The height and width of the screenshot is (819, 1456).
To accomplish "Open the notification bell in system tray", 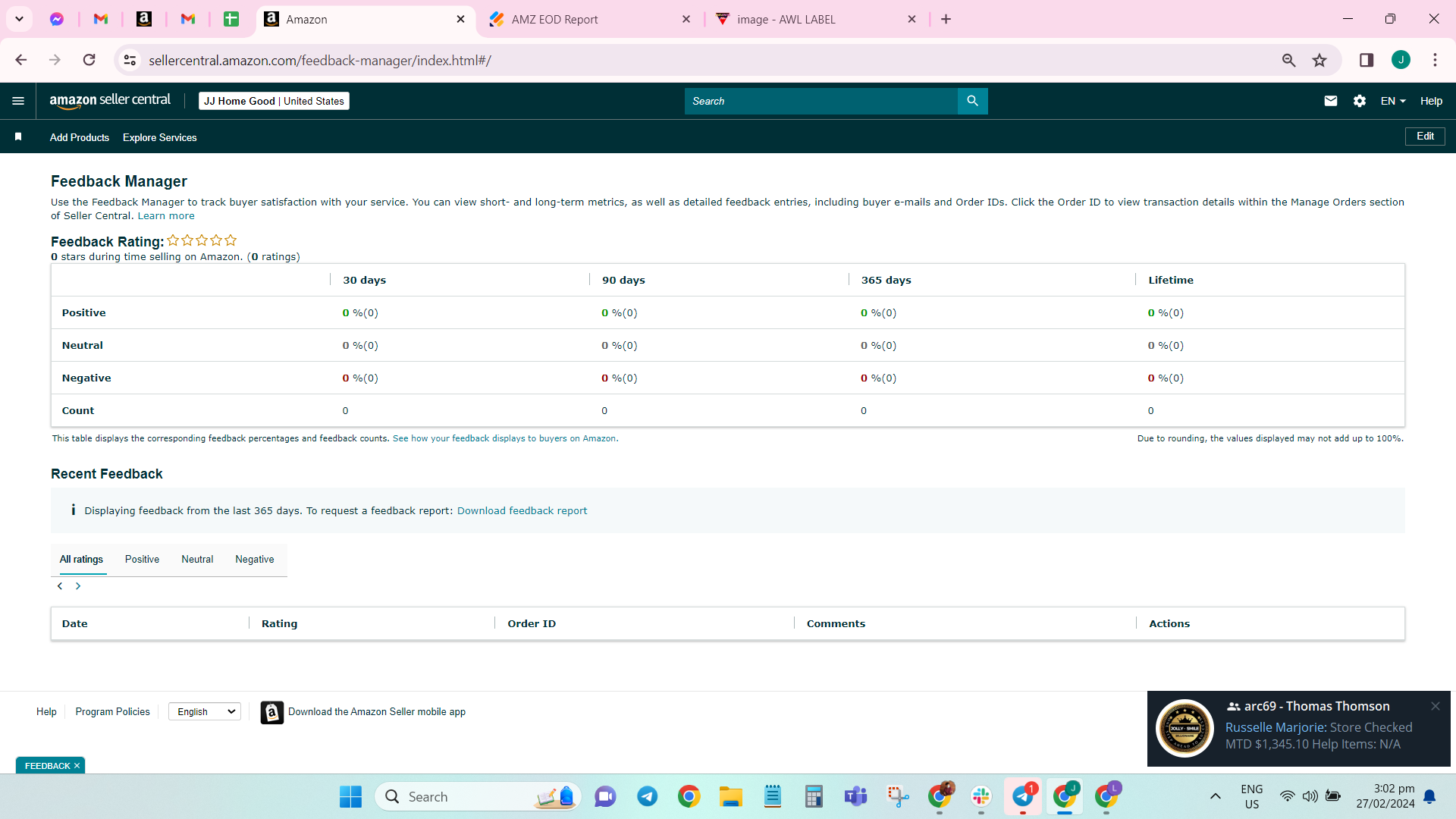I will (1429, 796).
